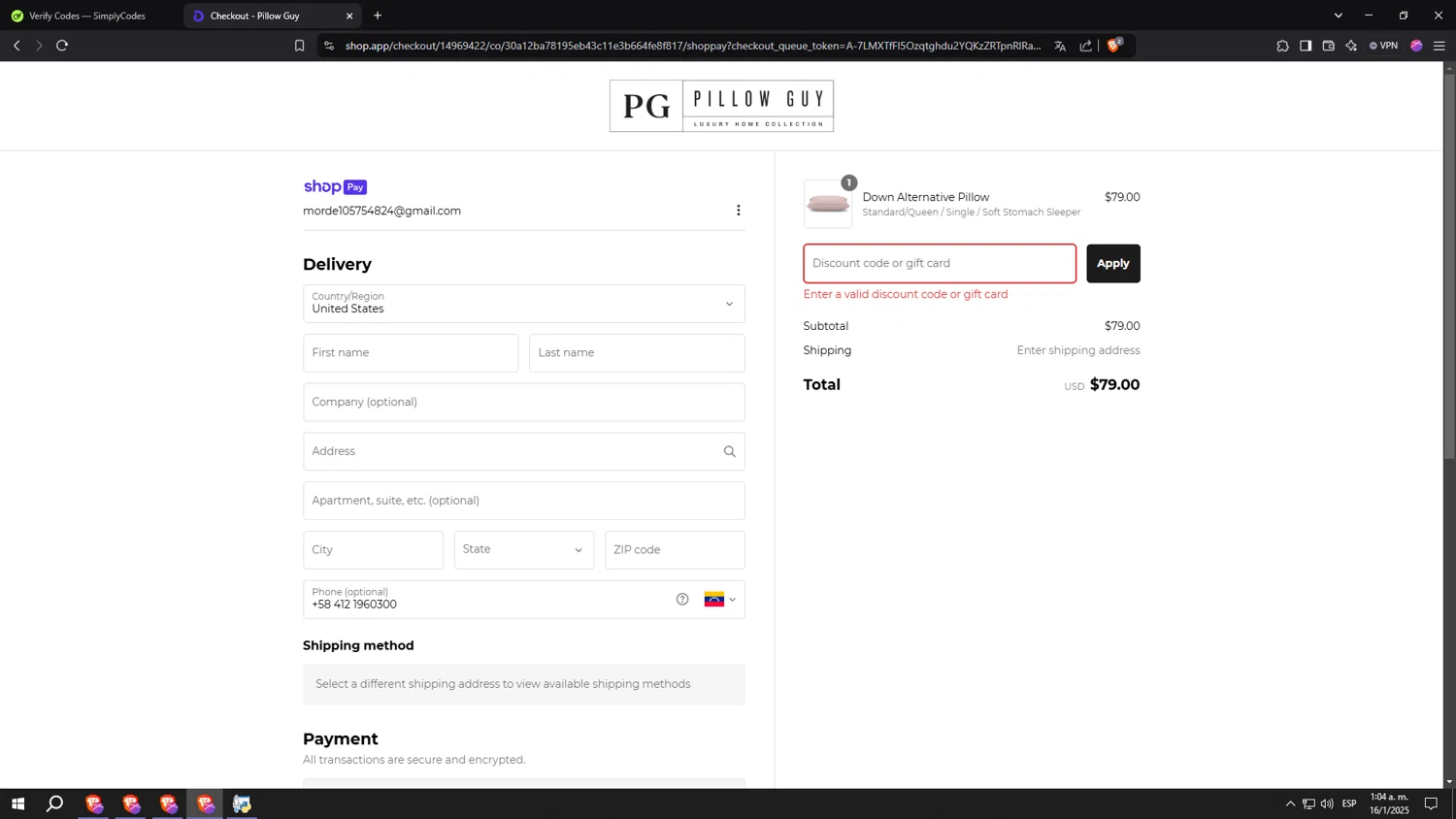The width and height of the screenshot is (1456, 819).
Task: Open Brave Wallet icon
Action: pyautogui.click(x=1329, y=46)
